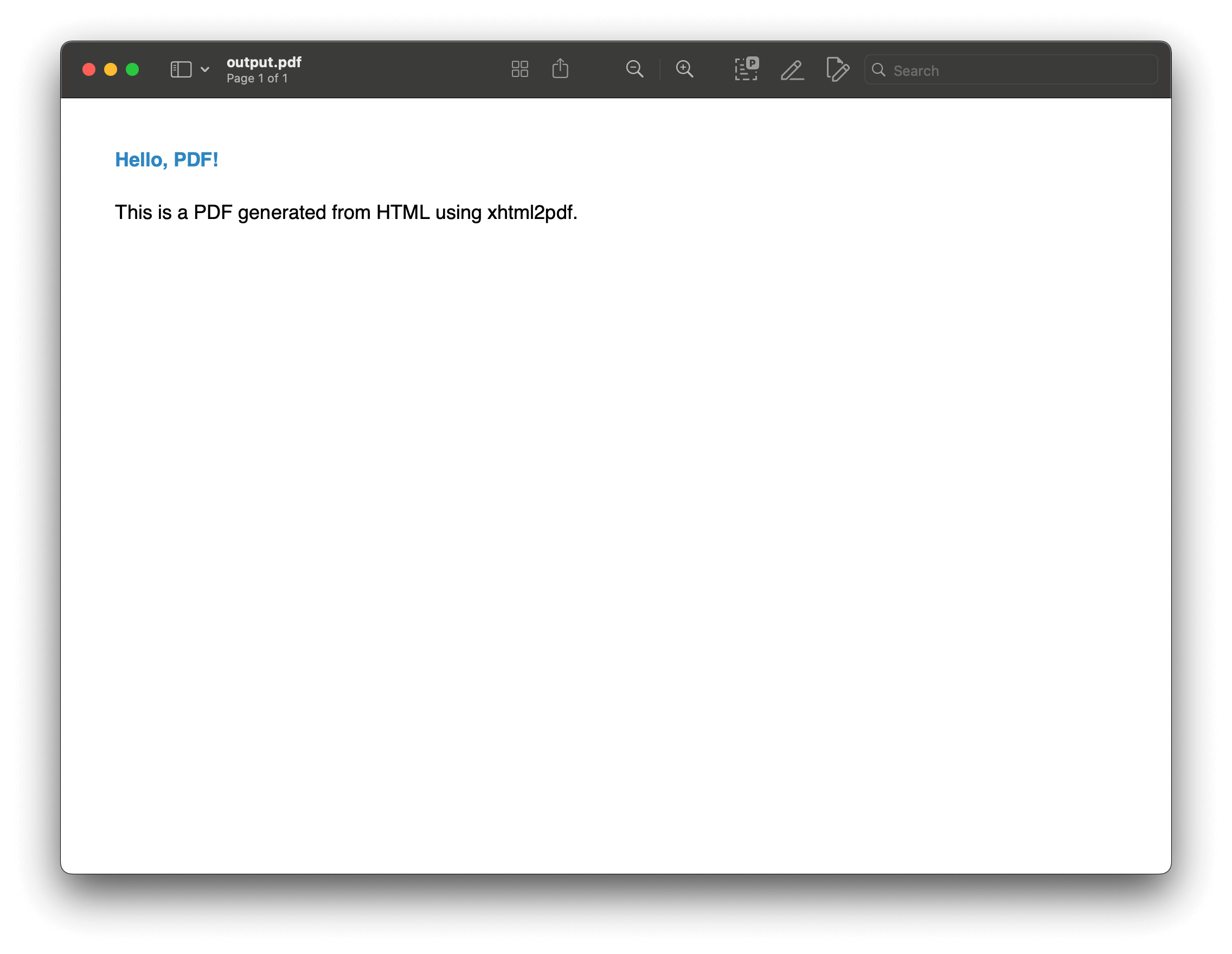Click the 'This is a PDF generated' paragraph
This screenshot has width=1232, height=954.
click(x=346, y=212)
